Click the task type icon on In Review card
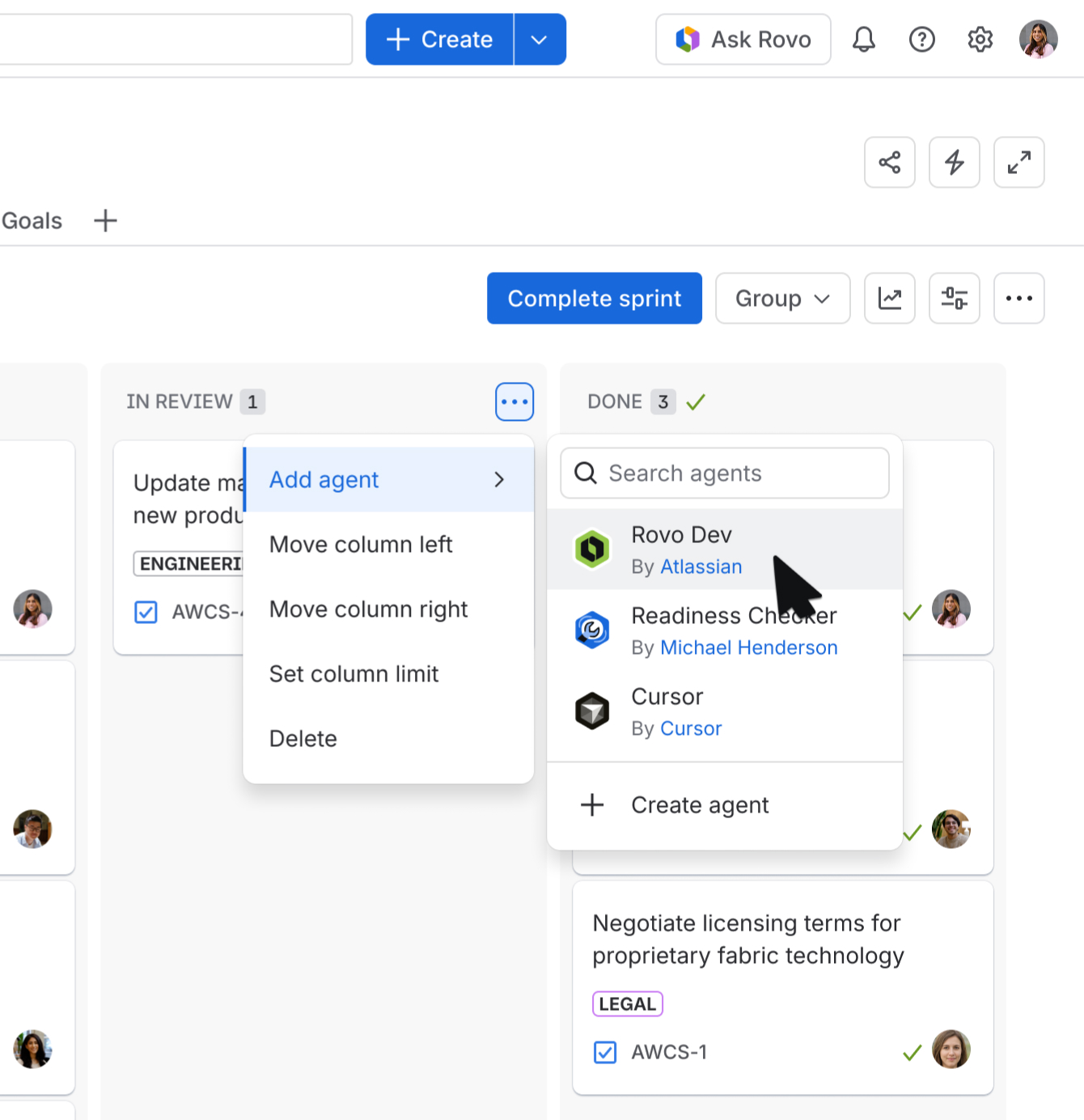 pos(146,612)
